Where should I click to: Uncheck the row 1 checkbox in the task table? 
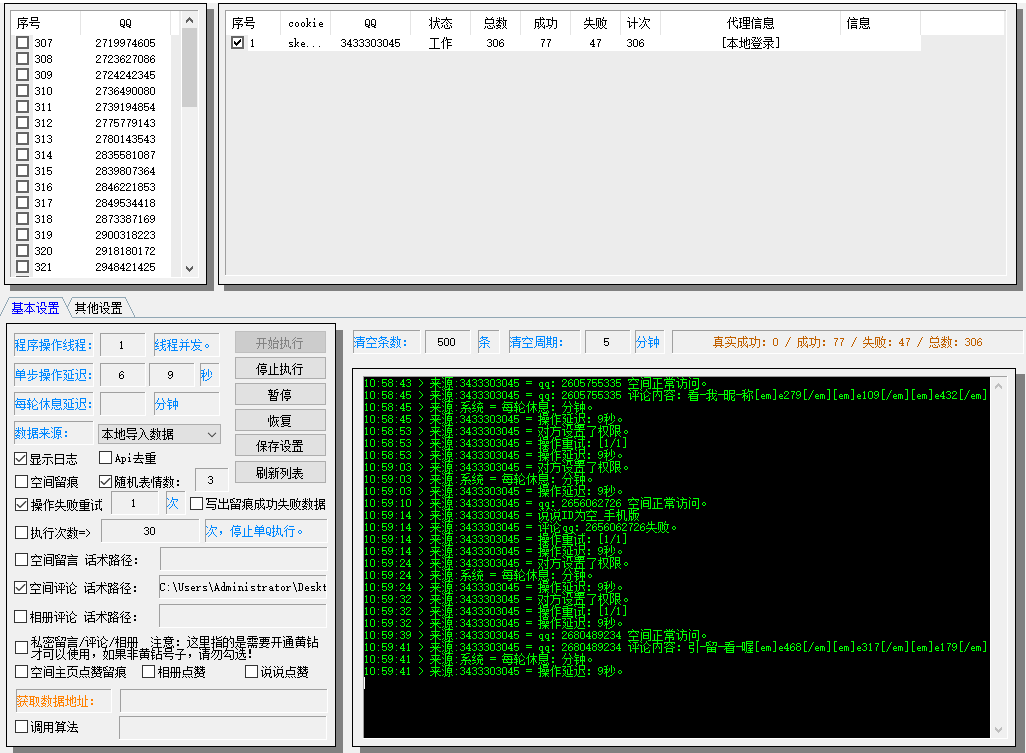pos(237,43)
